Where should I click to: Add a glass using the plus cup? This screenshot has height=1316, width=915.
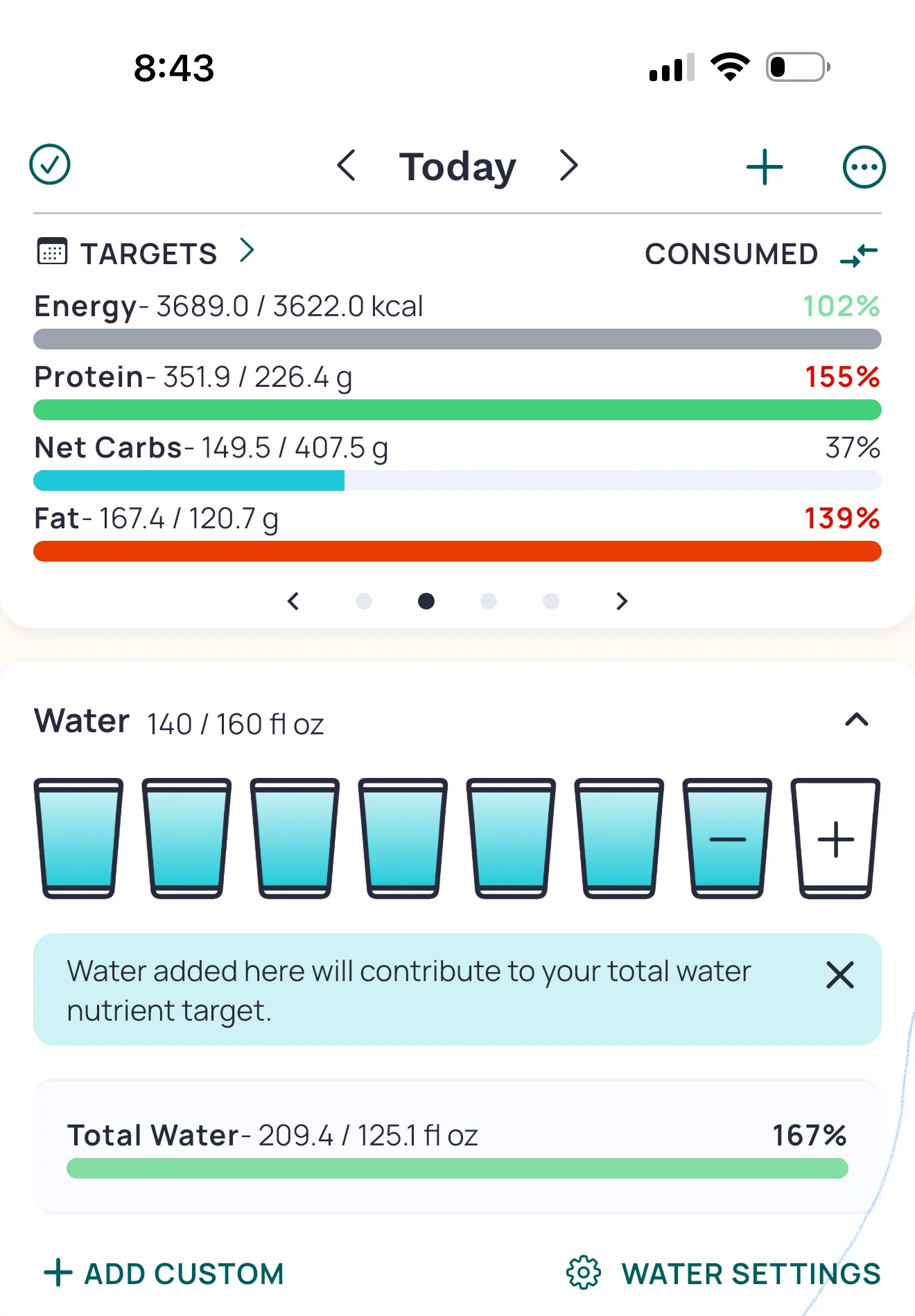pyautogui.click(x=835, y=838)
